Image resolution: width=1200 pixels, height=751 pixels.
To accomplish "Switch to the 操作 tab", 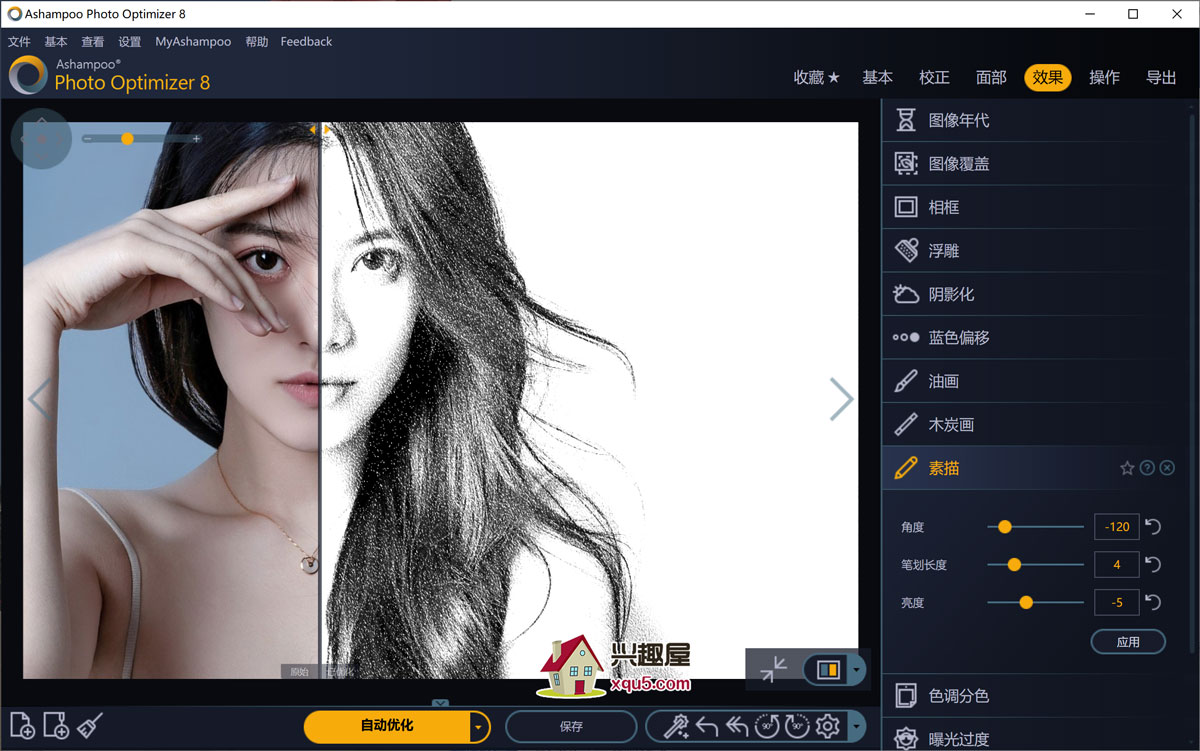I will tap(1104, 77).
